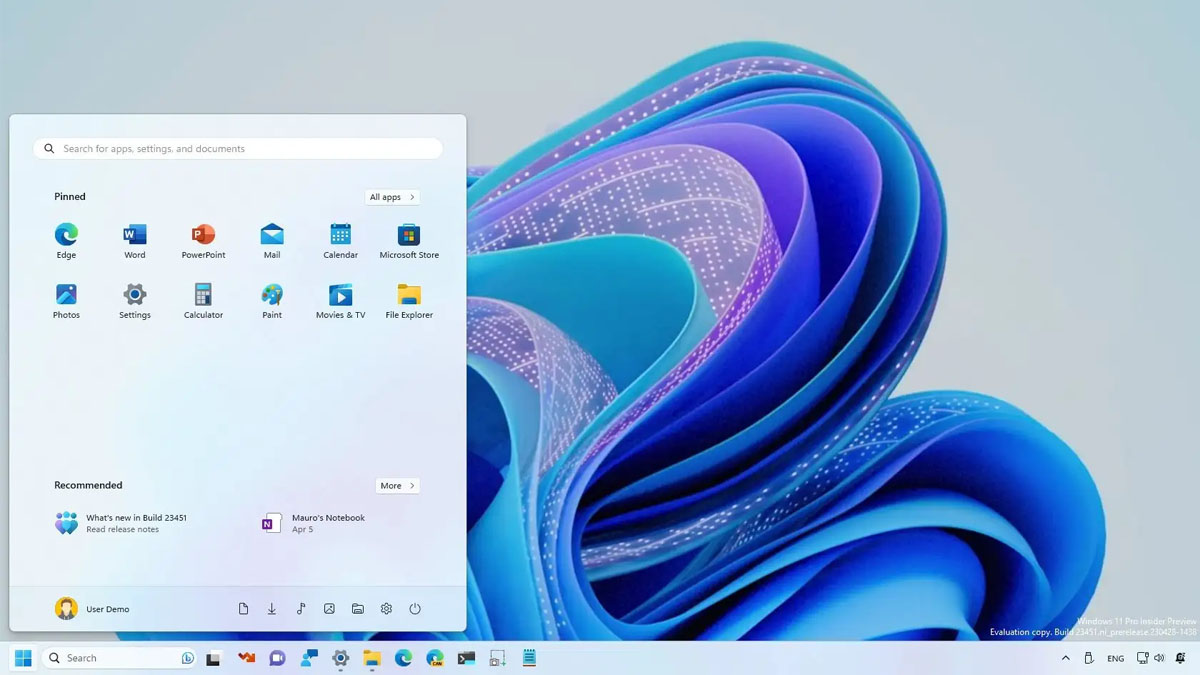Open Music folder from Start footer
1200x675 pixels.
point(300,609)
